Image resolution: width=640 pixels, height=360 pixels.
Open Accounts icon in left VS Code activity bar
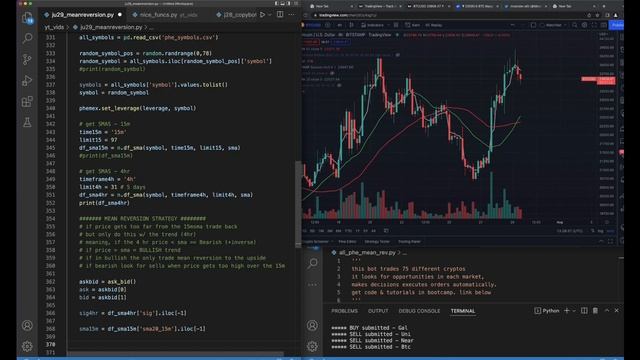(x=27, y=325)
